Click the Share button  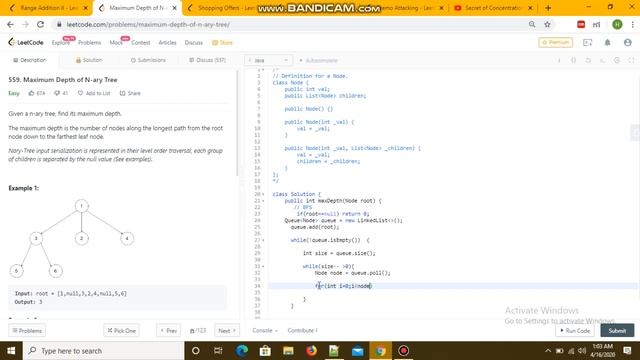[x=130, y=93]
